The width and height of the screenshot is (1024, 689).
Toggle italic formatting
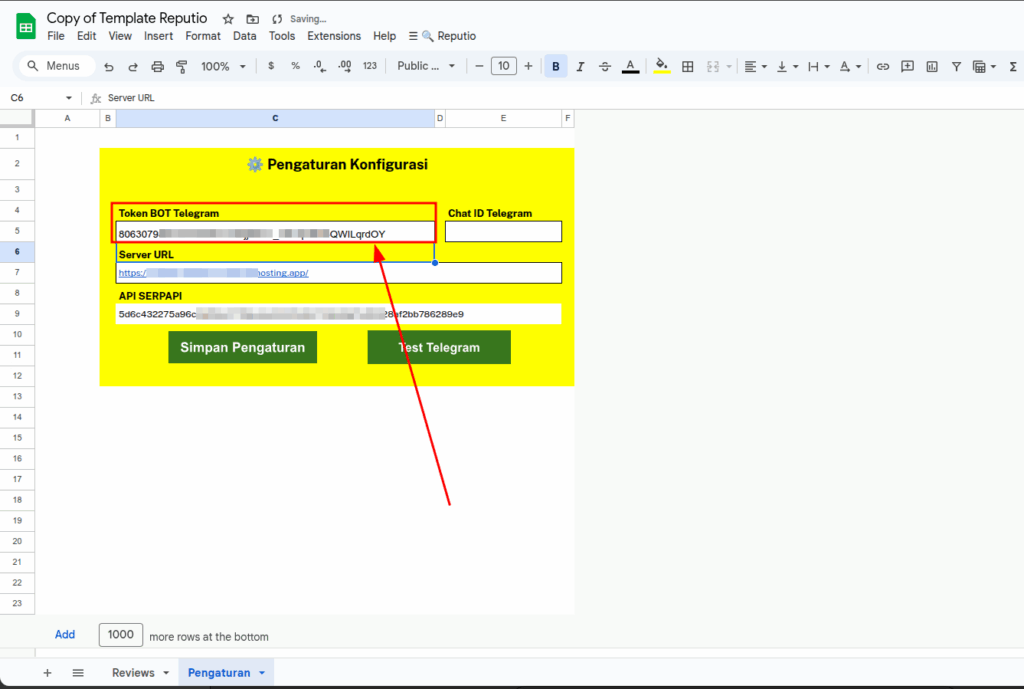pyautogui.click(x=580, y=67)
